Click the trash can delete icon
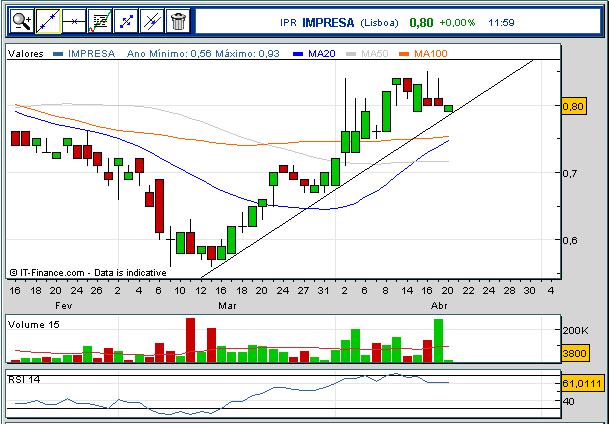 tap(178, 21)
